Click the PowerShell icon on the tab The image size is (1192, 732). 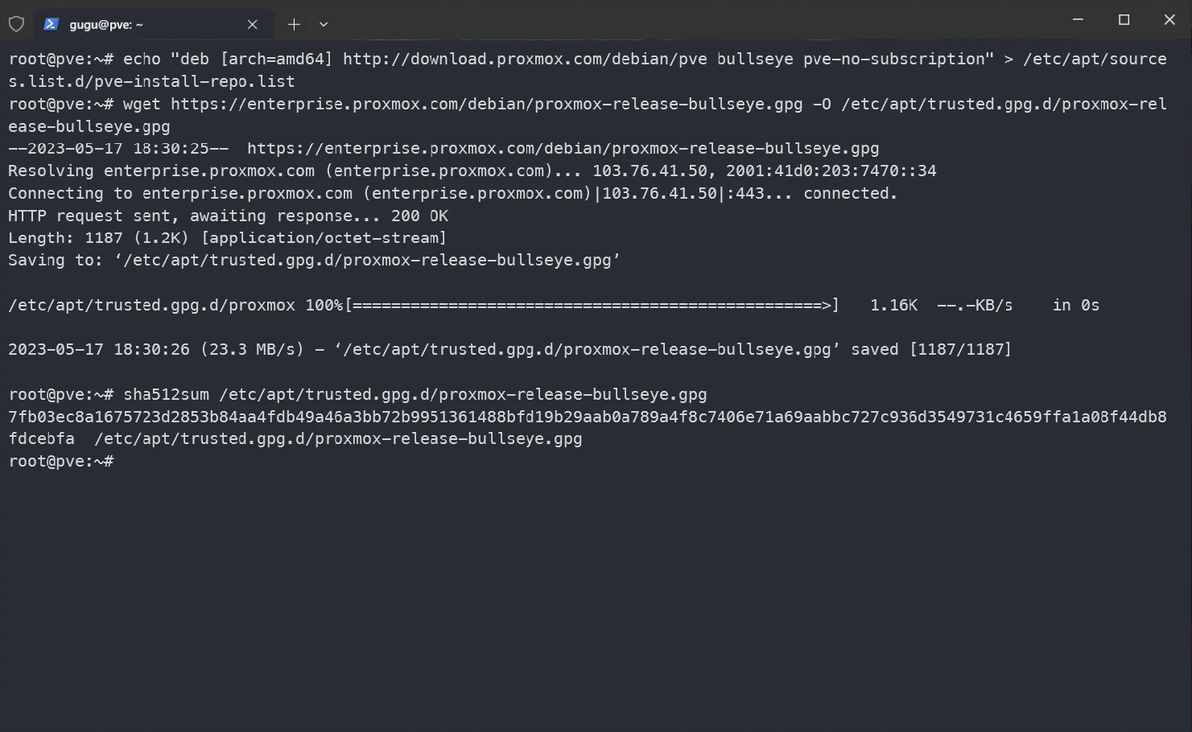(x=51, y=24)
